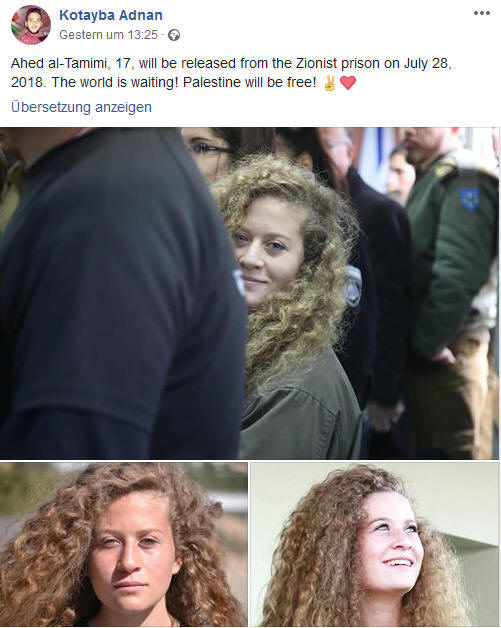Show translation via 'Übersetzung anzeigen'
Image resolution: width=501 pixels, height=628 pixels.
pyautogui.click(x=81, y=107)
